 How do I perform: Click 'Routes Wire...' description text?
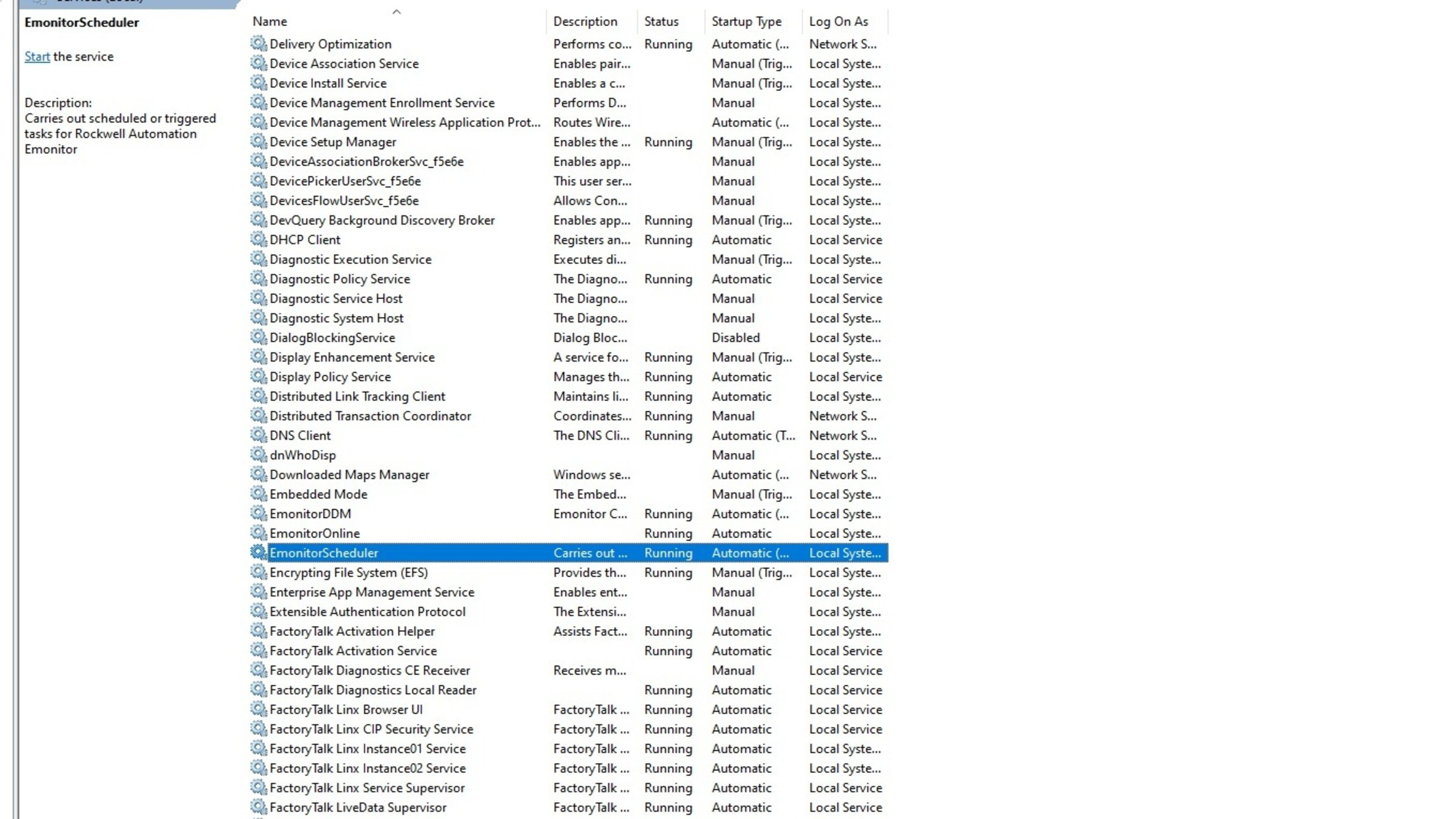(591, 122)
